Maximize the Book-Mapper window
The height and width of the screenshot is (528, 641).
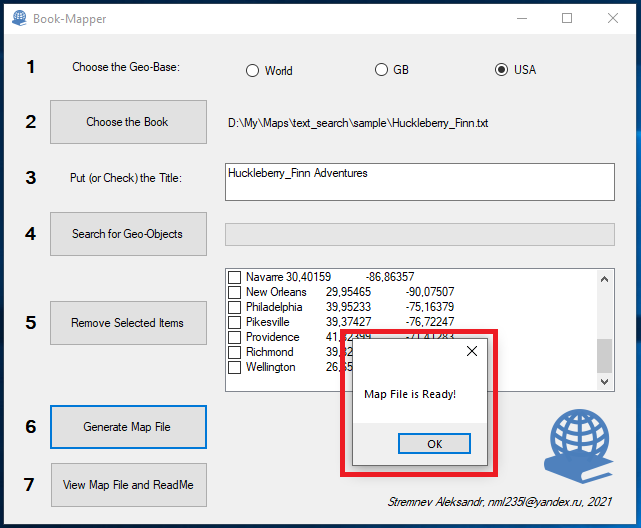pyautogui.click(x=567, y=18)
